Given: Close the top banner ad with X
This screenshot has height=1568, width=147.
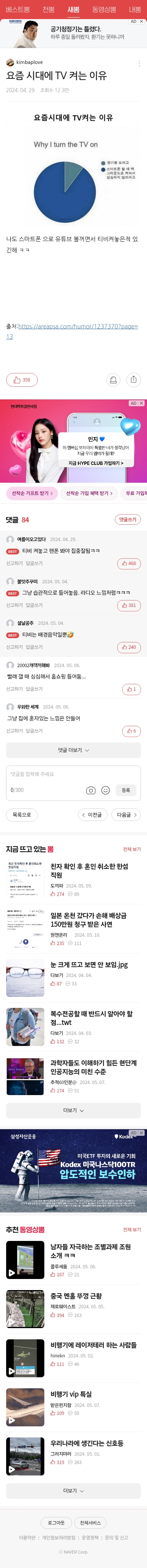Looking at the screenshot, I should 142,21.
